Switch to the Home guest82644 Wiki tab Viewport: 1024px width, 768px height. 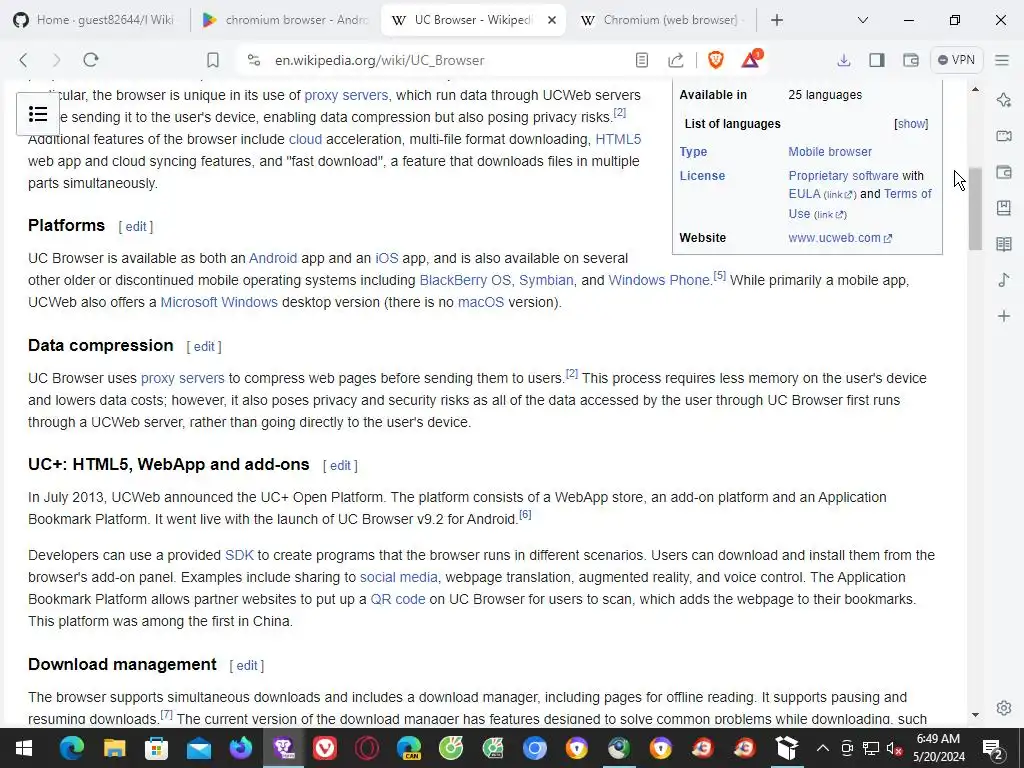click(x=95, y=20)
